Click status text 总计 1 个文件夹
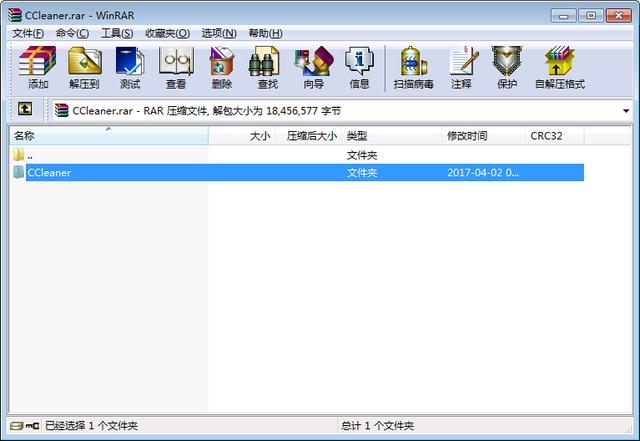The image size is (640, 441). click(377, 426)
